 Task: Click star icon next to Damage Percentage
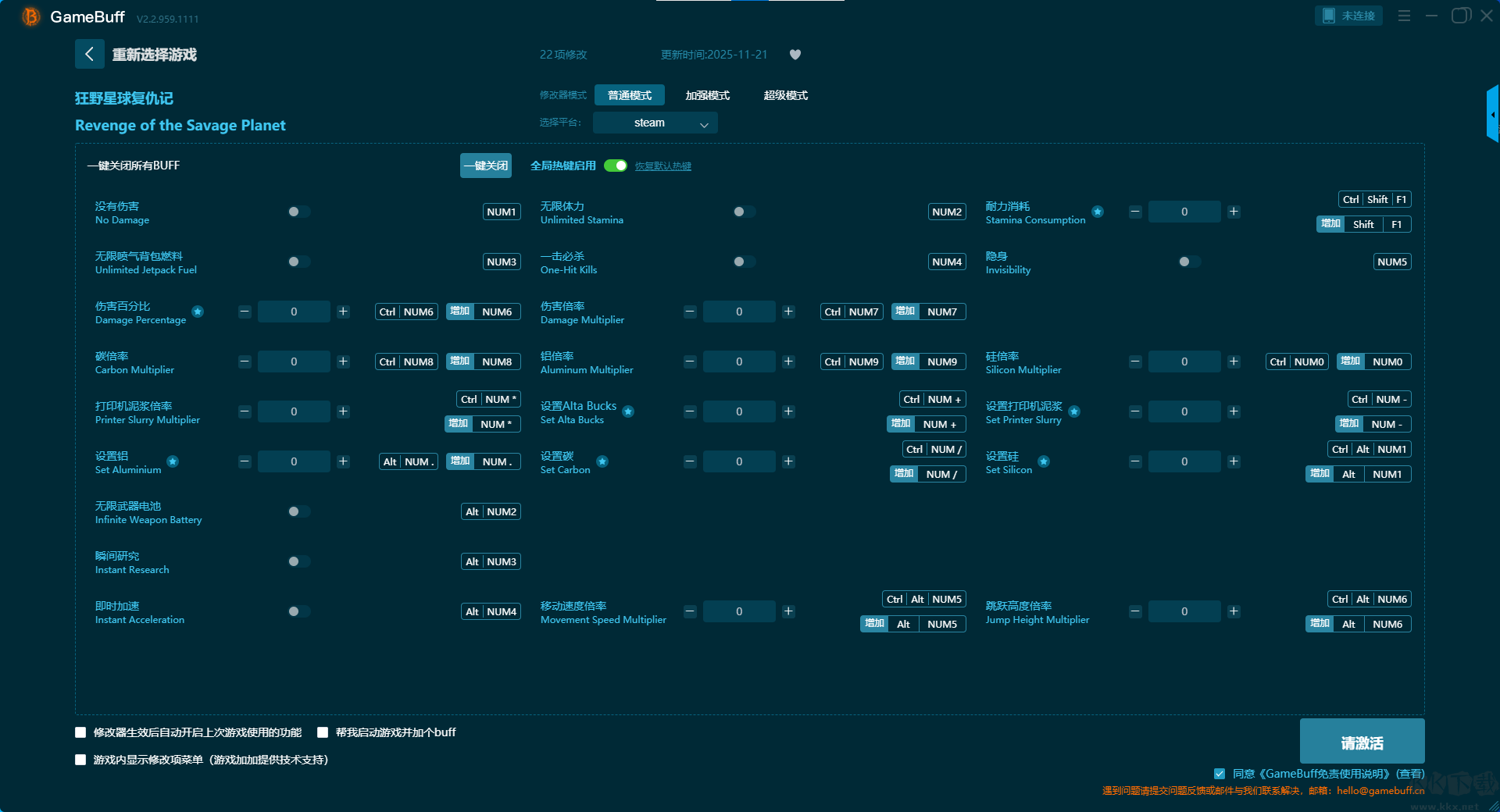coord(198,312)
